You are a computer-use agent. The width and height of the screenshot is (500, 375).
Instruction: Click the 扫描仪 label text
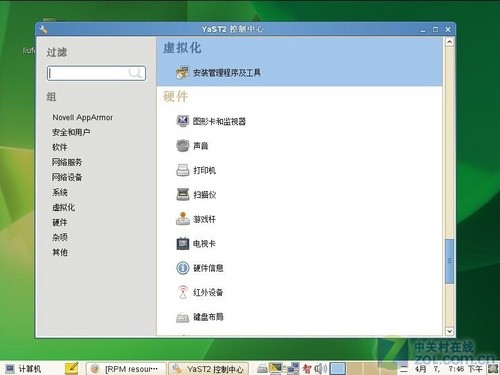(204, 195)
